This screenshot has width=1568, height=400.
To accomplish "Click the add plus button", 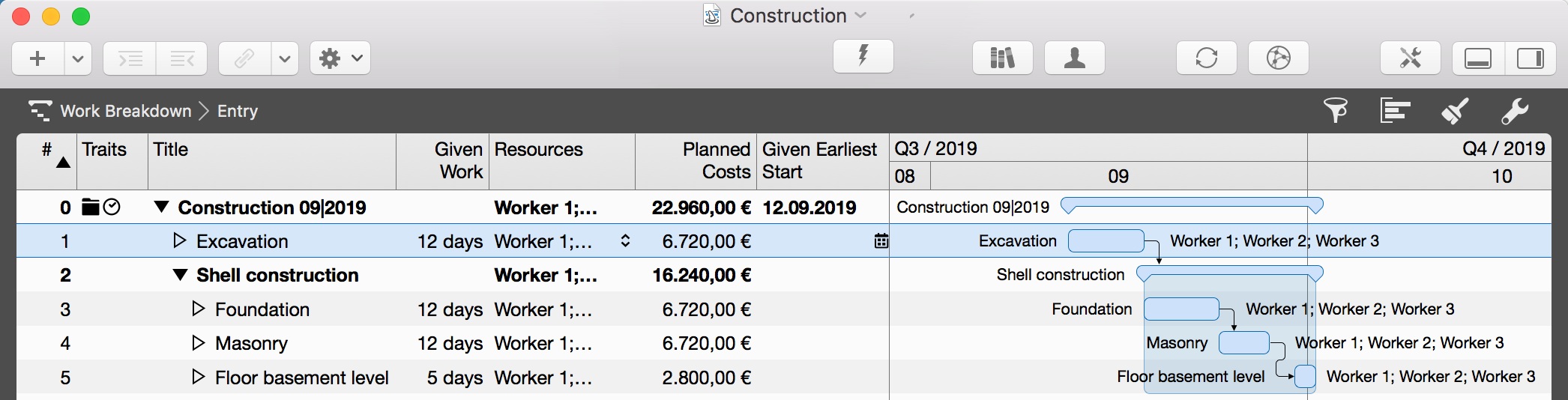I will coord(37,58).
